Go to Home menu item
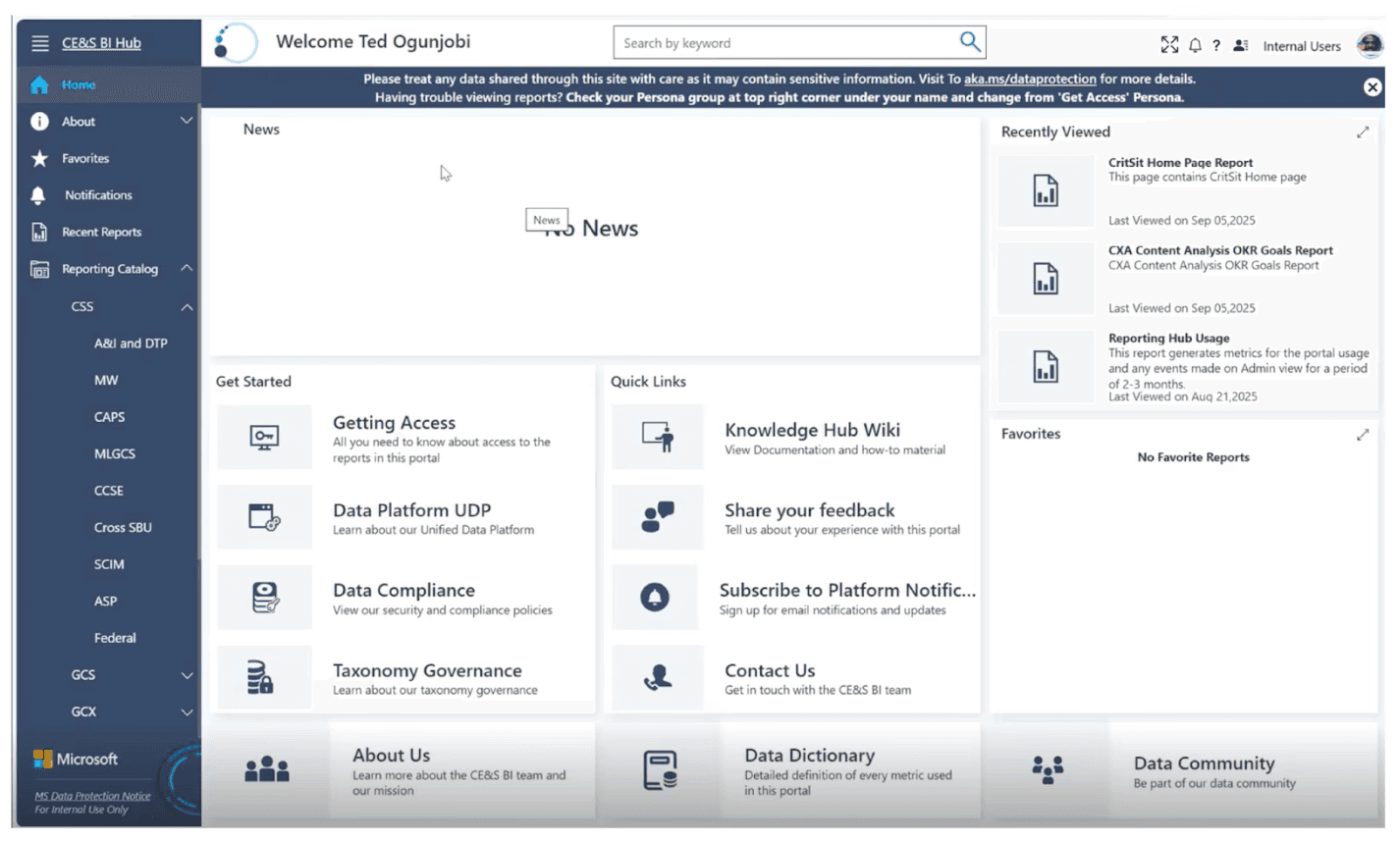This screenshot has width=1400, height=843. coord(79,85)
